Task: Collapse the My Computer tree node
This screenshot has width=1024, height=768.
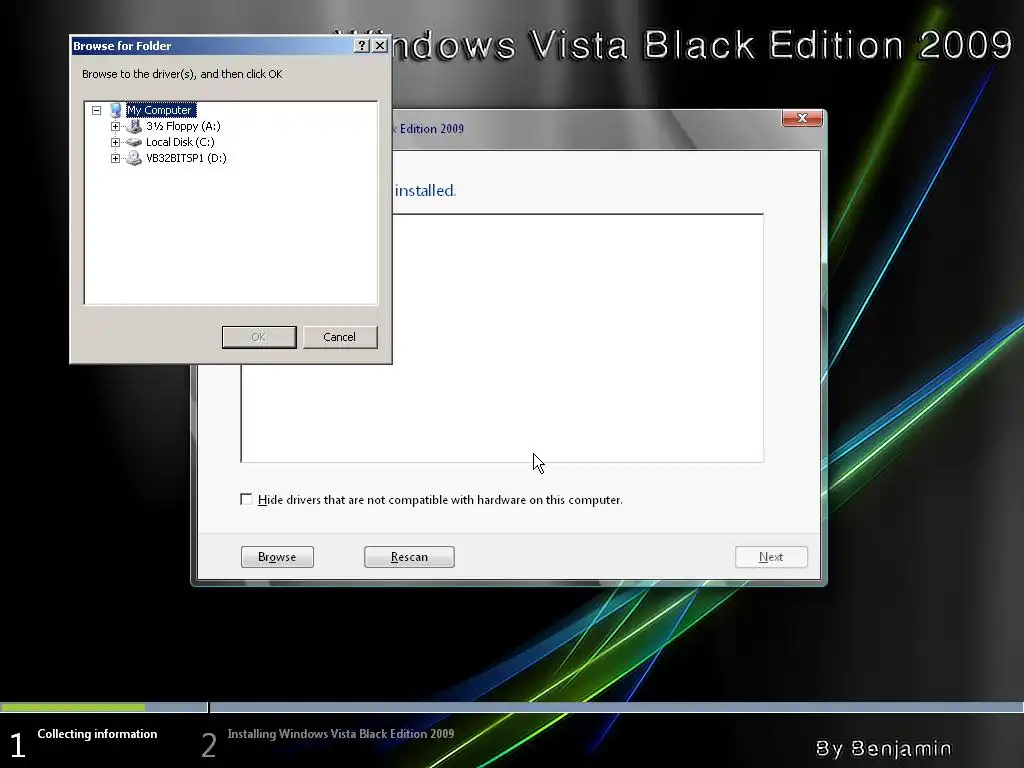Action: 97,110
